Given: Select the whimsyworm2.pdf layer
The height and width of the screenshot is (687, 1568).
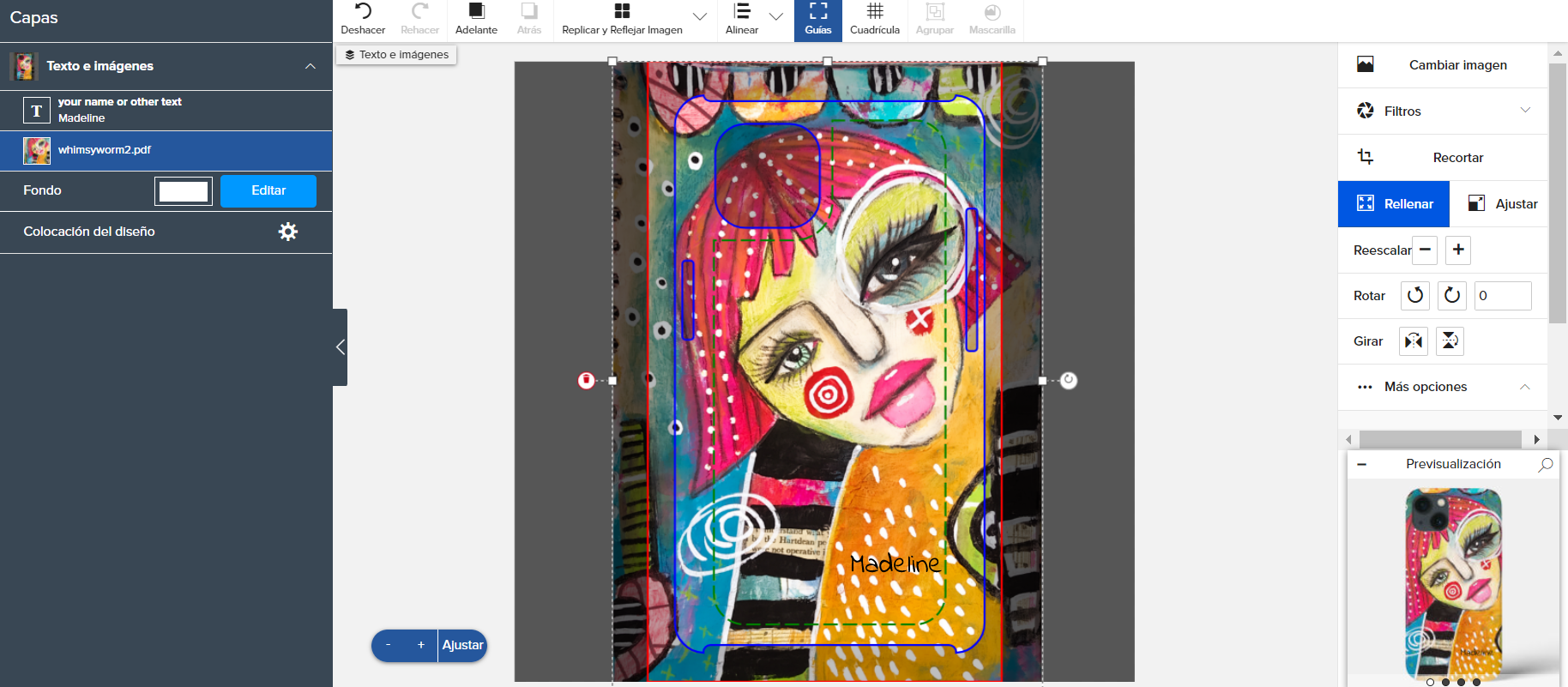Looking at the screenshot, I should (x=166, y=151).
